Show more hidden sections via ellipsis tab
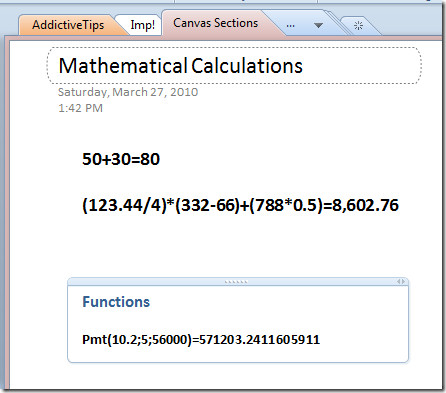 pyautogui.click(x=290, y=25)
